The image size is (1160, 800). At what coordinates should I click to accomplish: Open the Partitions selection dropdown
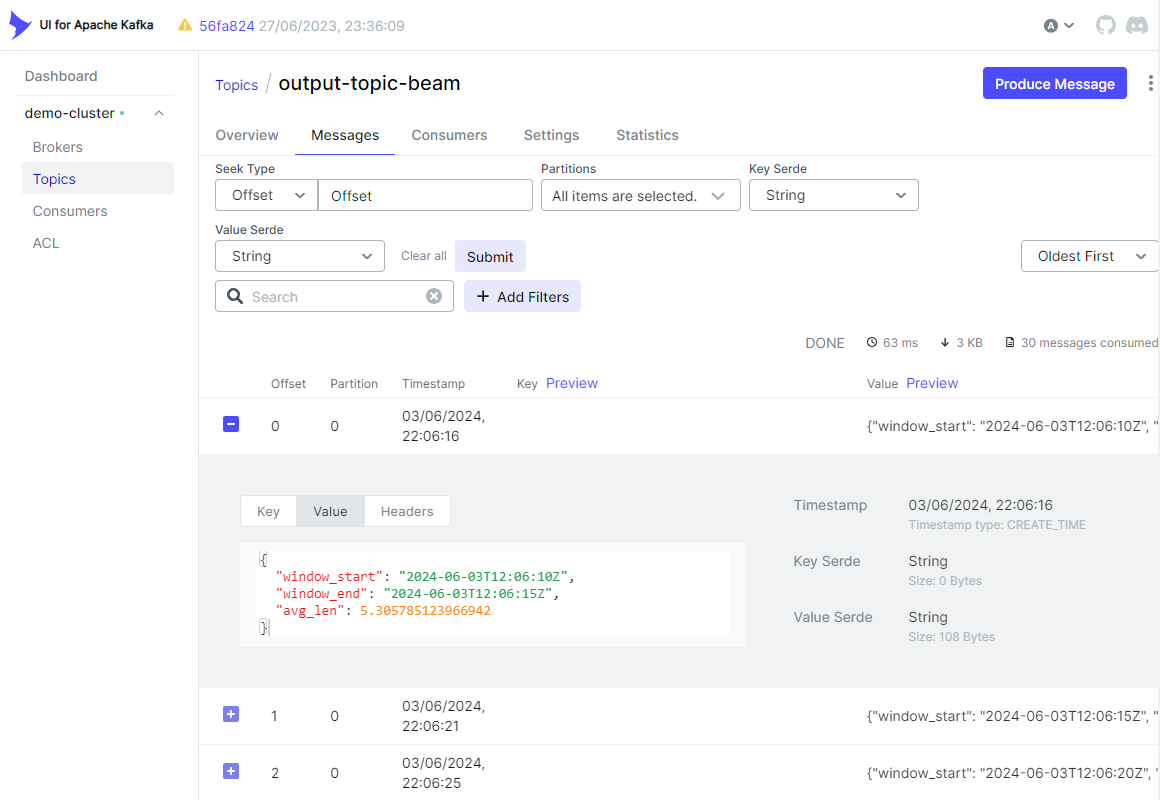[x=640, y=195]
